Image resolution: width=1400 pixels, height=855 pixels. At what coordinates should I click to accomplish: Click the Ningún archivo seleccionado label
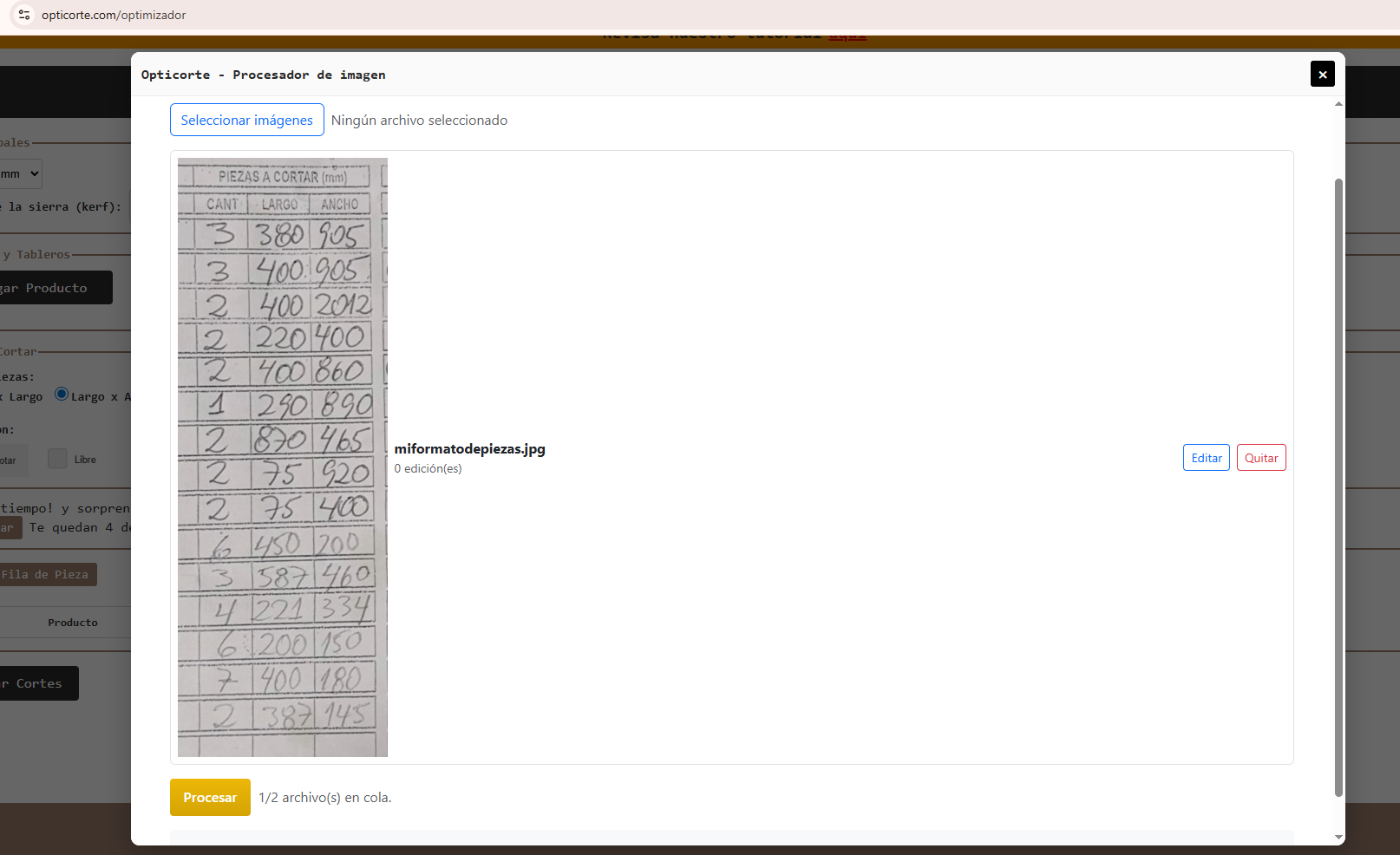pyautogui.click(x=419, y=121)
